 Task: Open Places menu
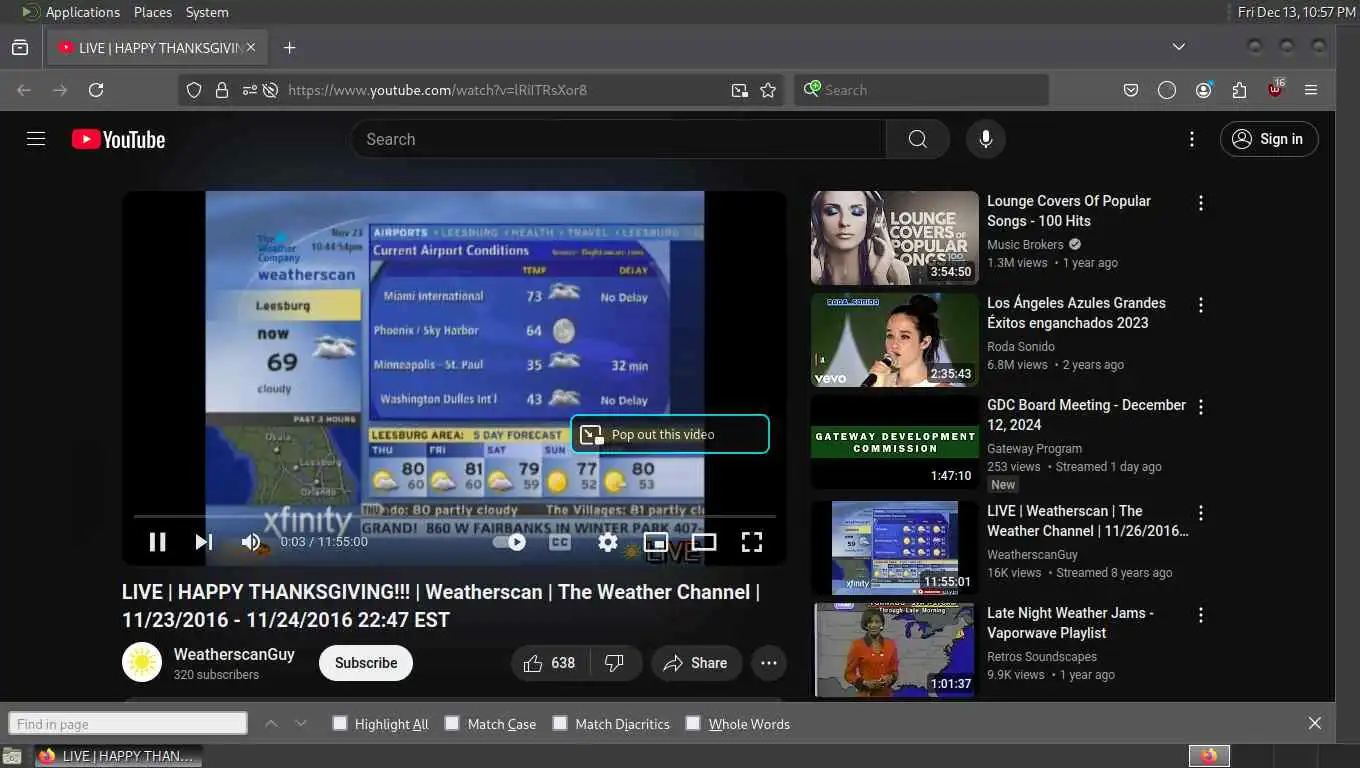[x=153, y=12]
